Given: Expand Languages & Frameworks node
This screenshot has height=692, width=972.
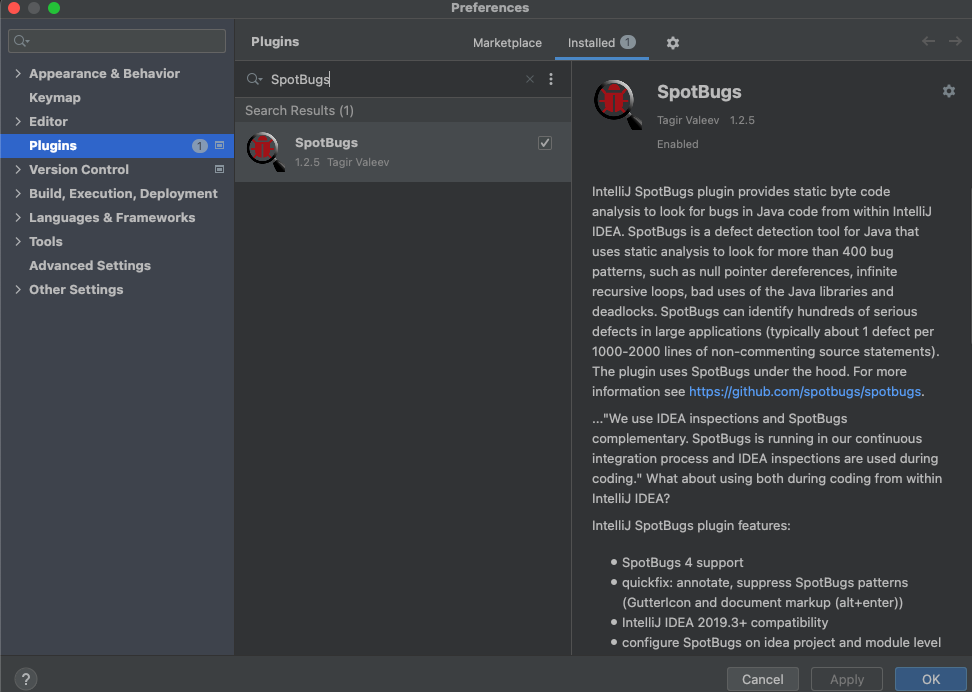Looking at the screenshot, I should tap(18, 218).
